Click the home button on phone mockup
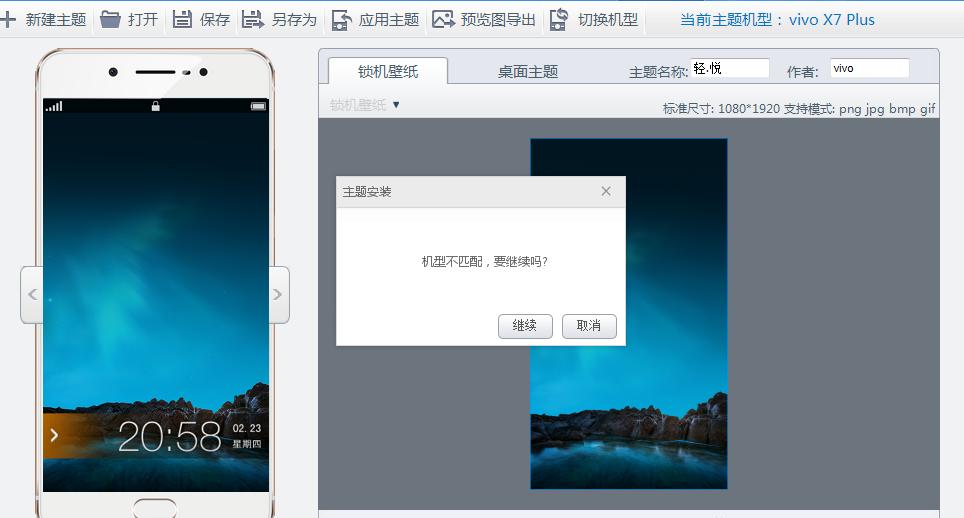964x518 pixels. click(x=155, y=508)
